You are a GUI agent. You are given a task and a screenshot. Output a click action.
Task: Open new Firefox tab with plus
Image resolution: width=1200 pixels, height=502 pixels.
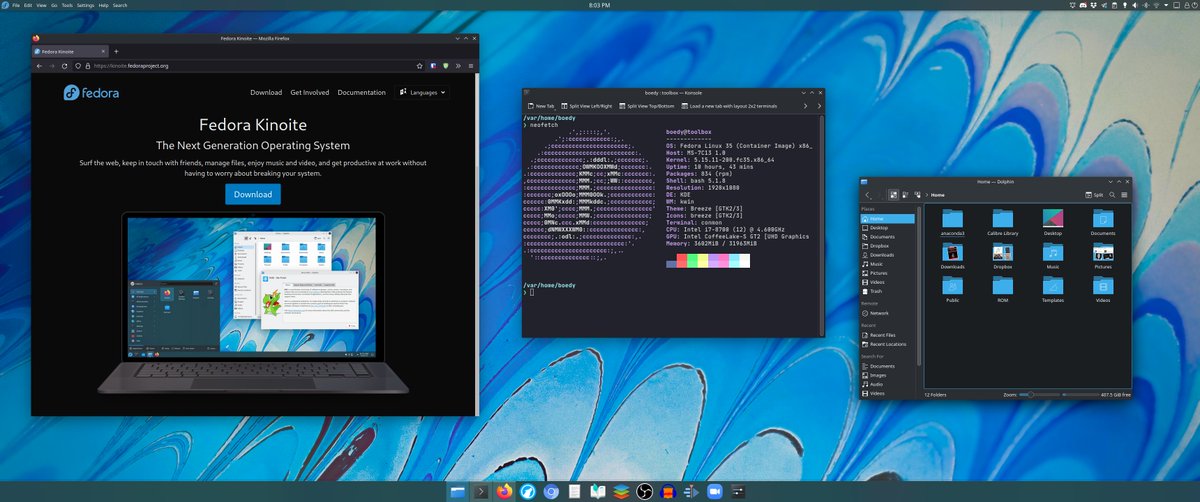click(116, 50)
